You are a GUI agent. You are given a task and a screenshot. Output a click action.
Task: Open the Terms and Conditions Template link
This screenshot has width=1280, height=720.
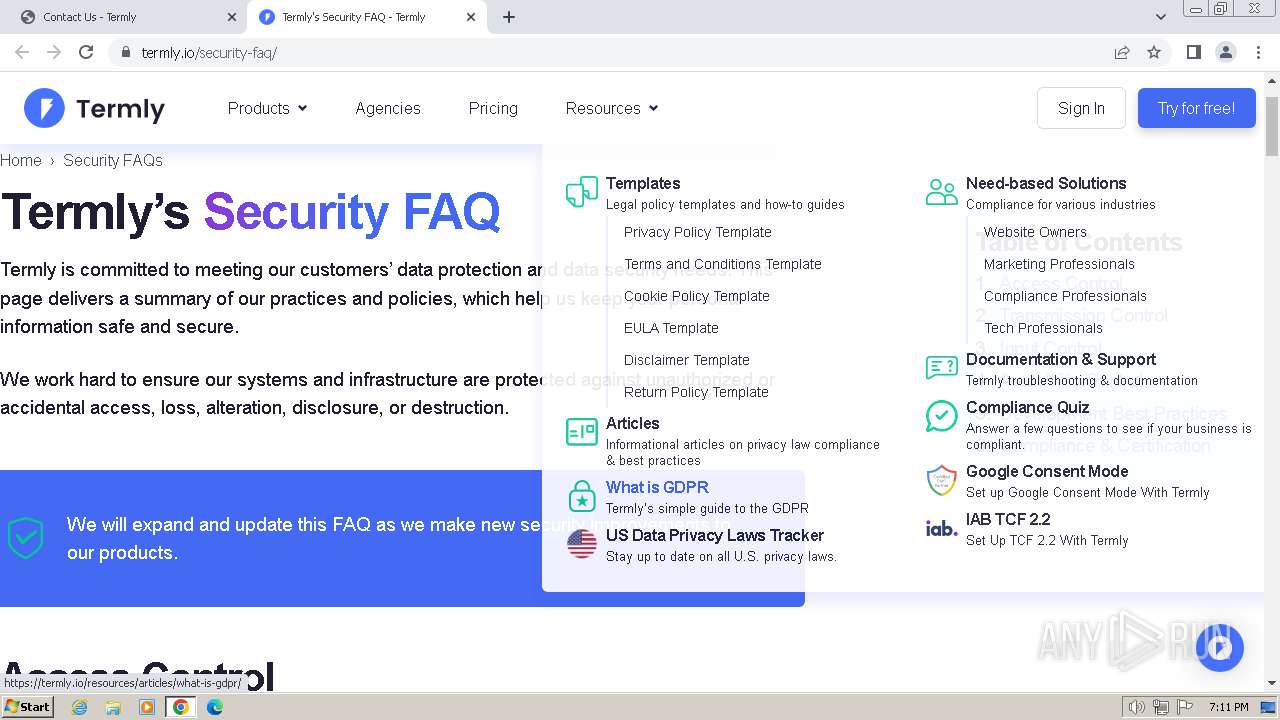click(x=723, y=264)
